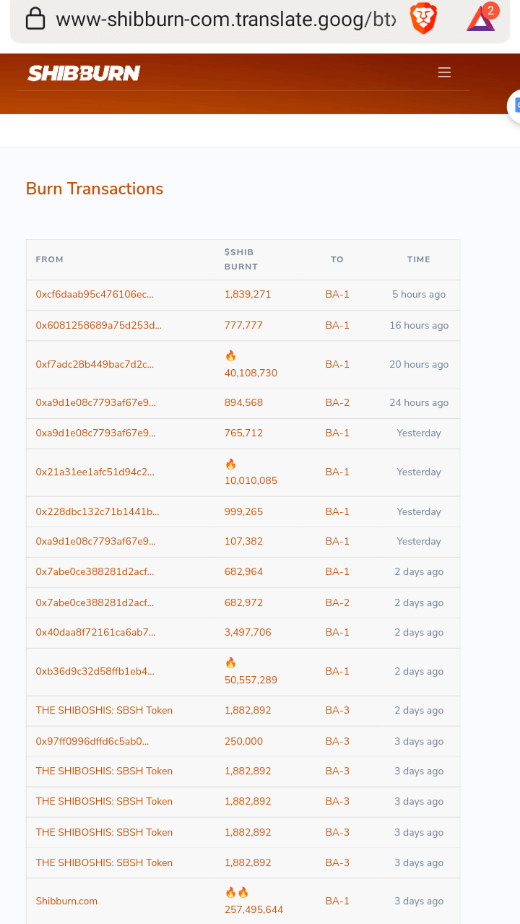
Task: Click BA-3 in the 250,000 row
Action: [337, 741]
